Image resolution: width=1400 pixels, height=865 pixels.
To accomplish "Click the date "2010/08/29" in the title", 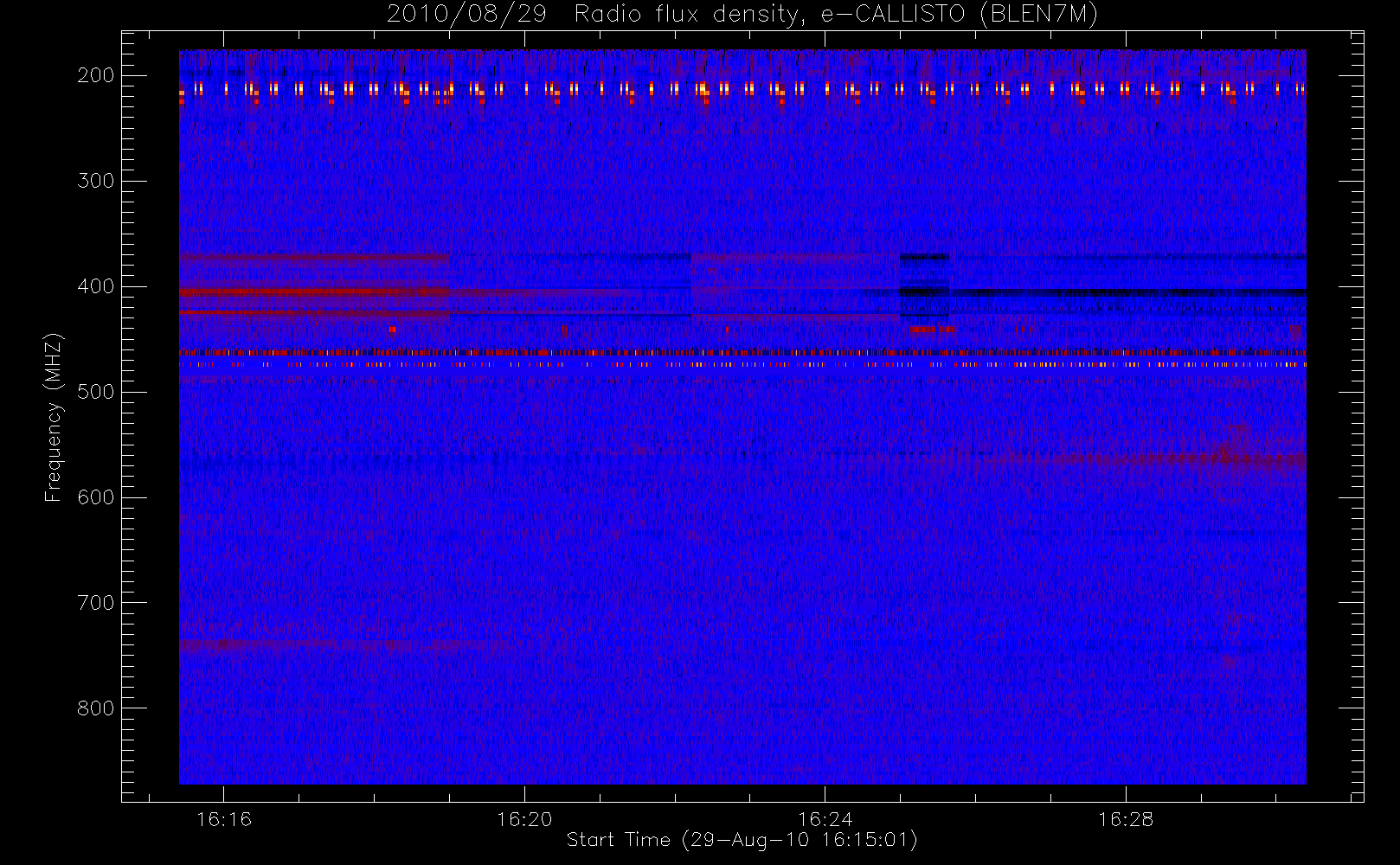I will click(466, 15).
